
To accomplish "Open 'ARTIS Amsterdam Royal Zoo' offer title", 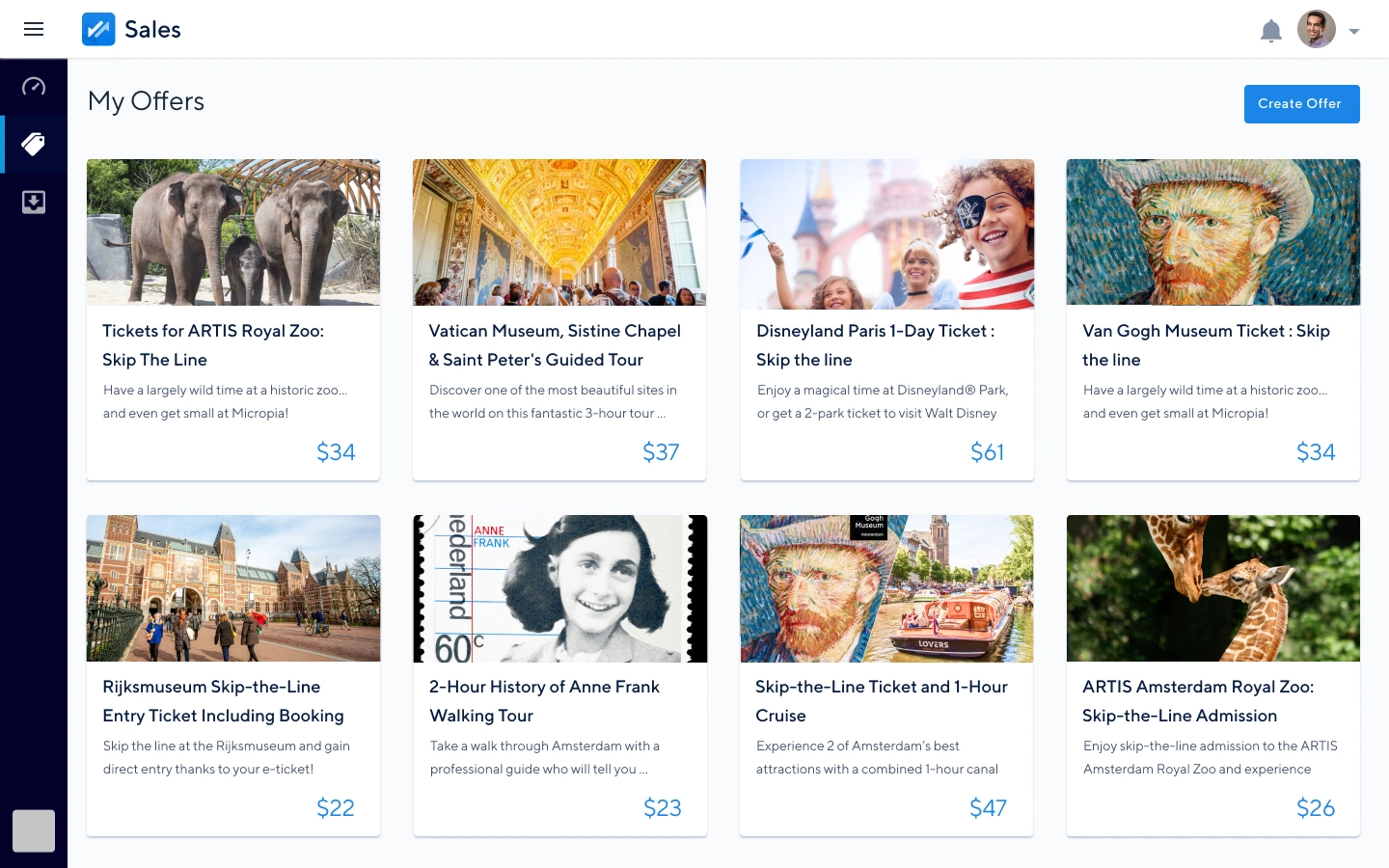I will click(x=1198, y=701).
